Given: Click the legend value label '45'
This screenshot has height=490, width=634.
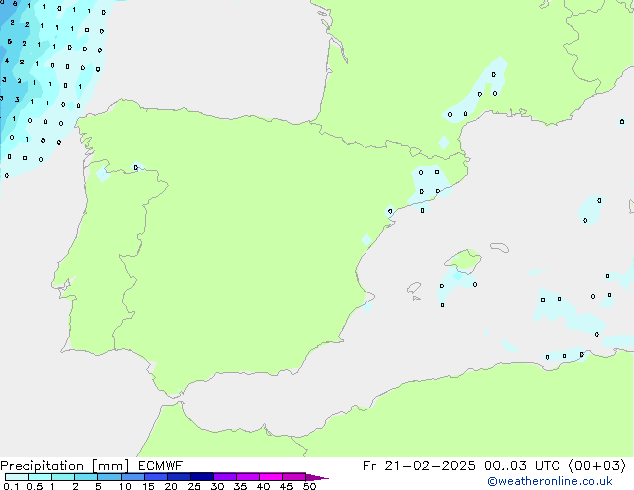Looking at the screenshot, I should click(286, 486).
